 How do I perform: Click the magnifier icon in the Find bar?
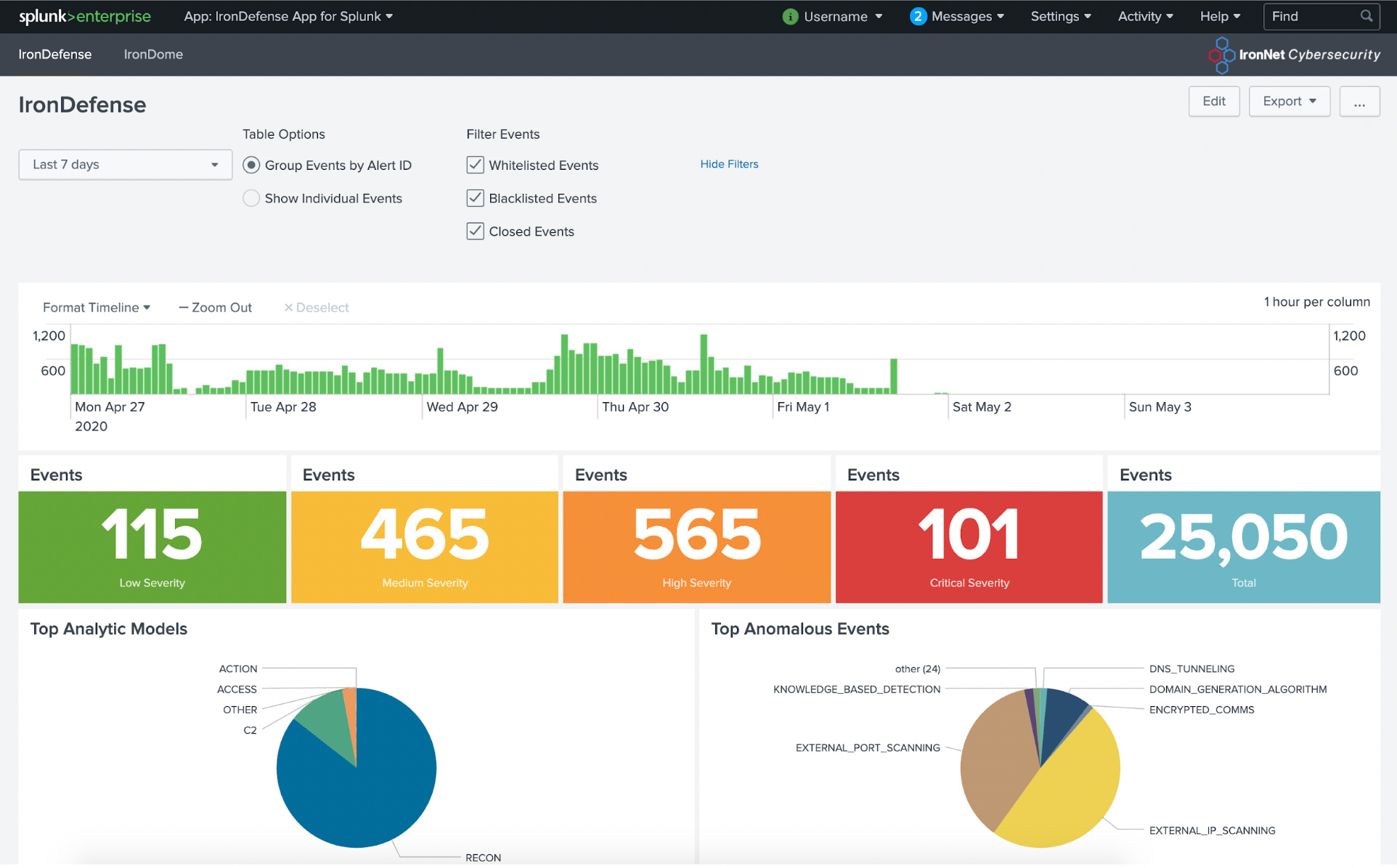point(1366,16)
